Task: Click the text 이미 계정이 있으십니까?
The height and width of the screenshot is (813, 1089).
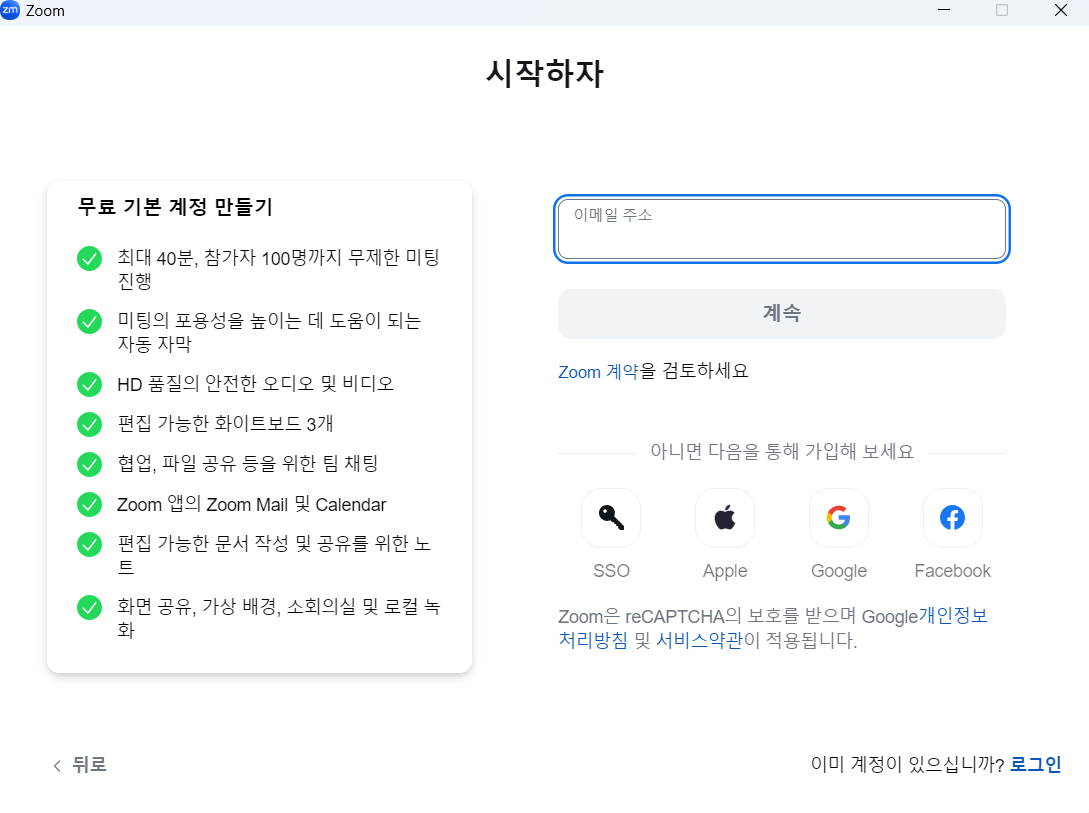Action: tap(908, 764)
